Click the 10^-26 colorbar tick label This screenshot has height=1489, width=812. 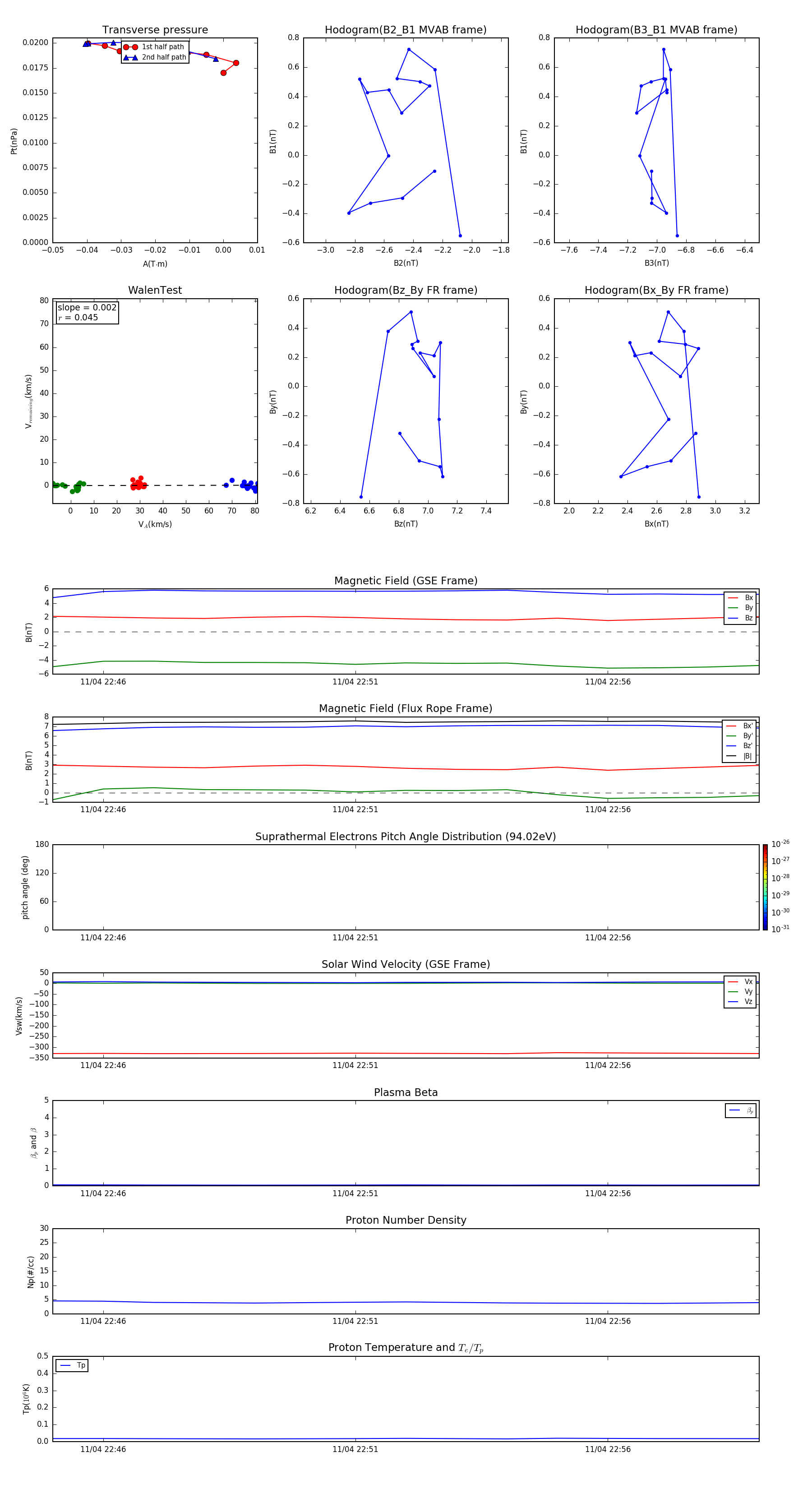[x=780, y=844]
